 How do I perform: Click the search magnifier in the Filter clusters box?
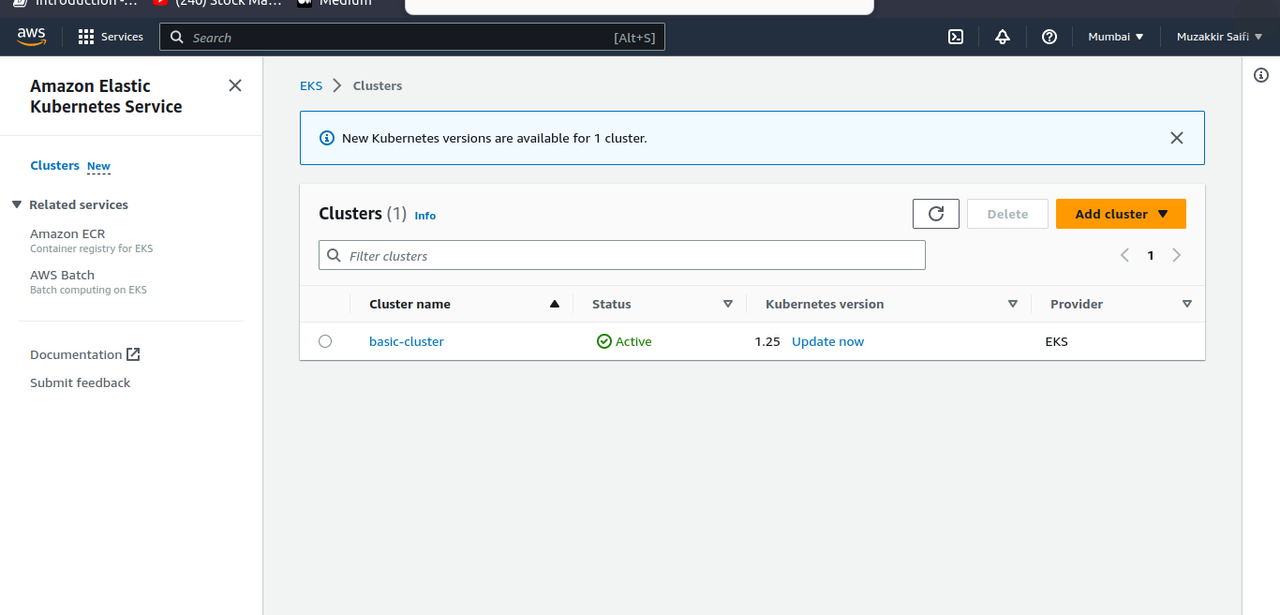pos(335,256)
